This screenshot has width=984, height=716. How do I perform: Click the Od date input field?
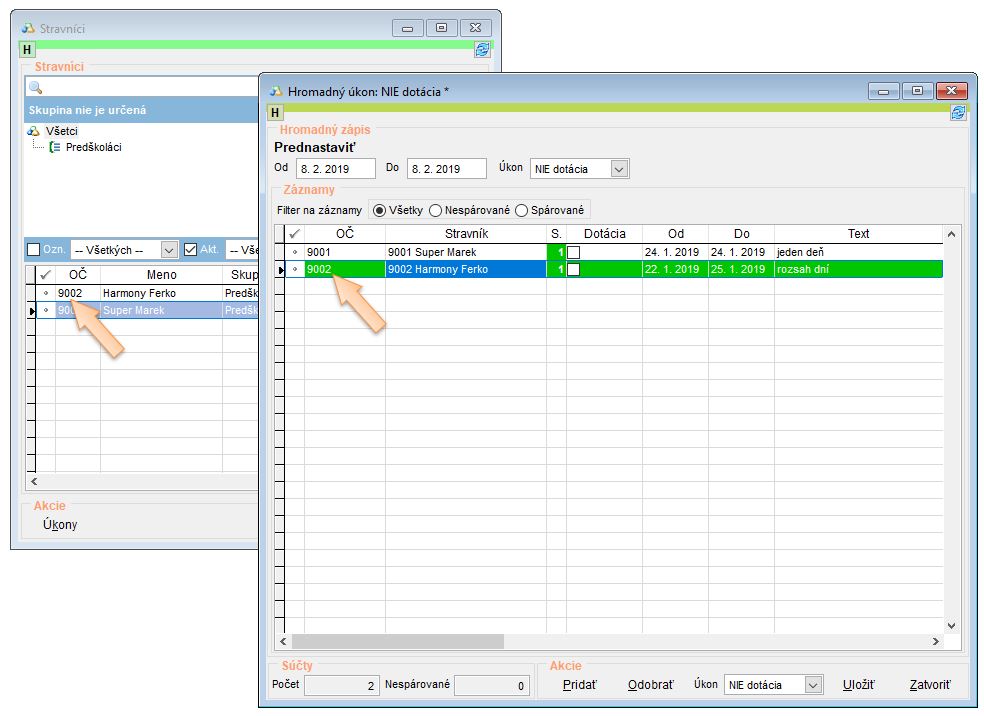335,169
